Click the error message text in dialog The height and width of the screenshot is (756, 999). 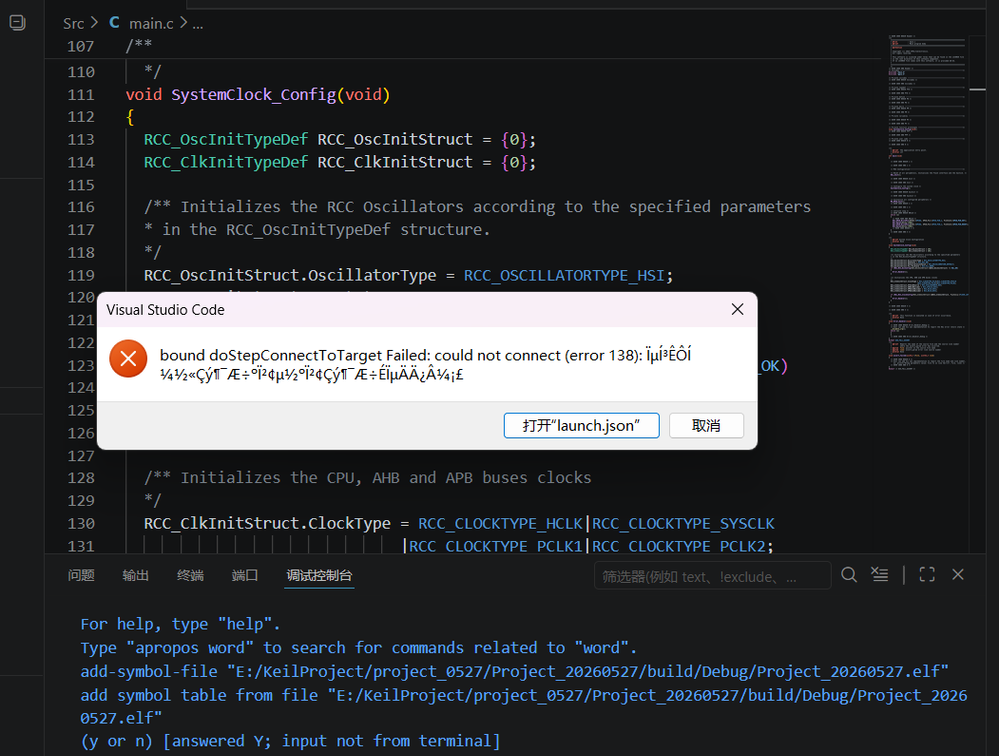point(426,364)
